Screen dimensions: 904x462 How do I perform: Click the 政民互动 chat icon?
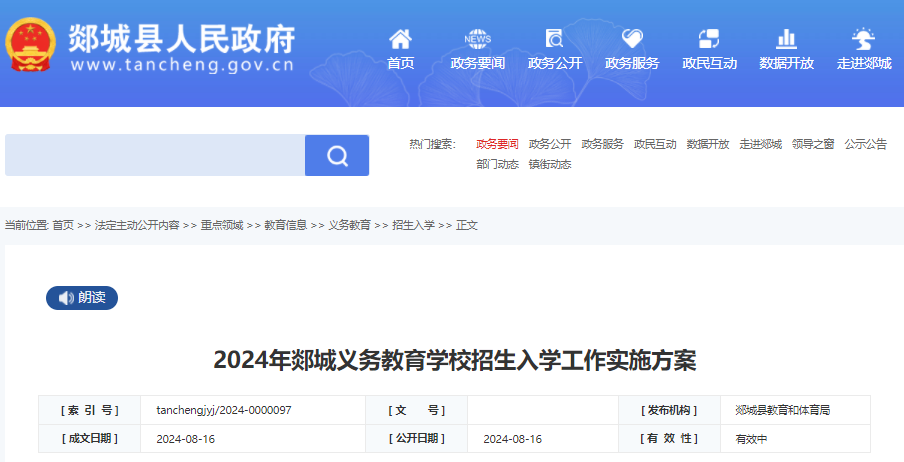[709, 39]
